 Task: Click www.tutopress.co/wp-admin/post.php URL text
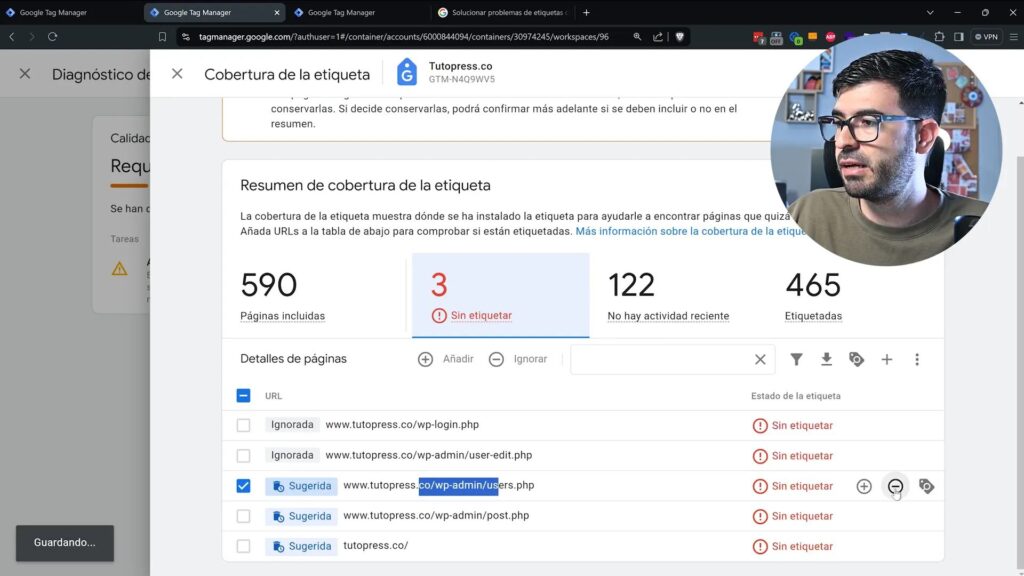point(436,515)
